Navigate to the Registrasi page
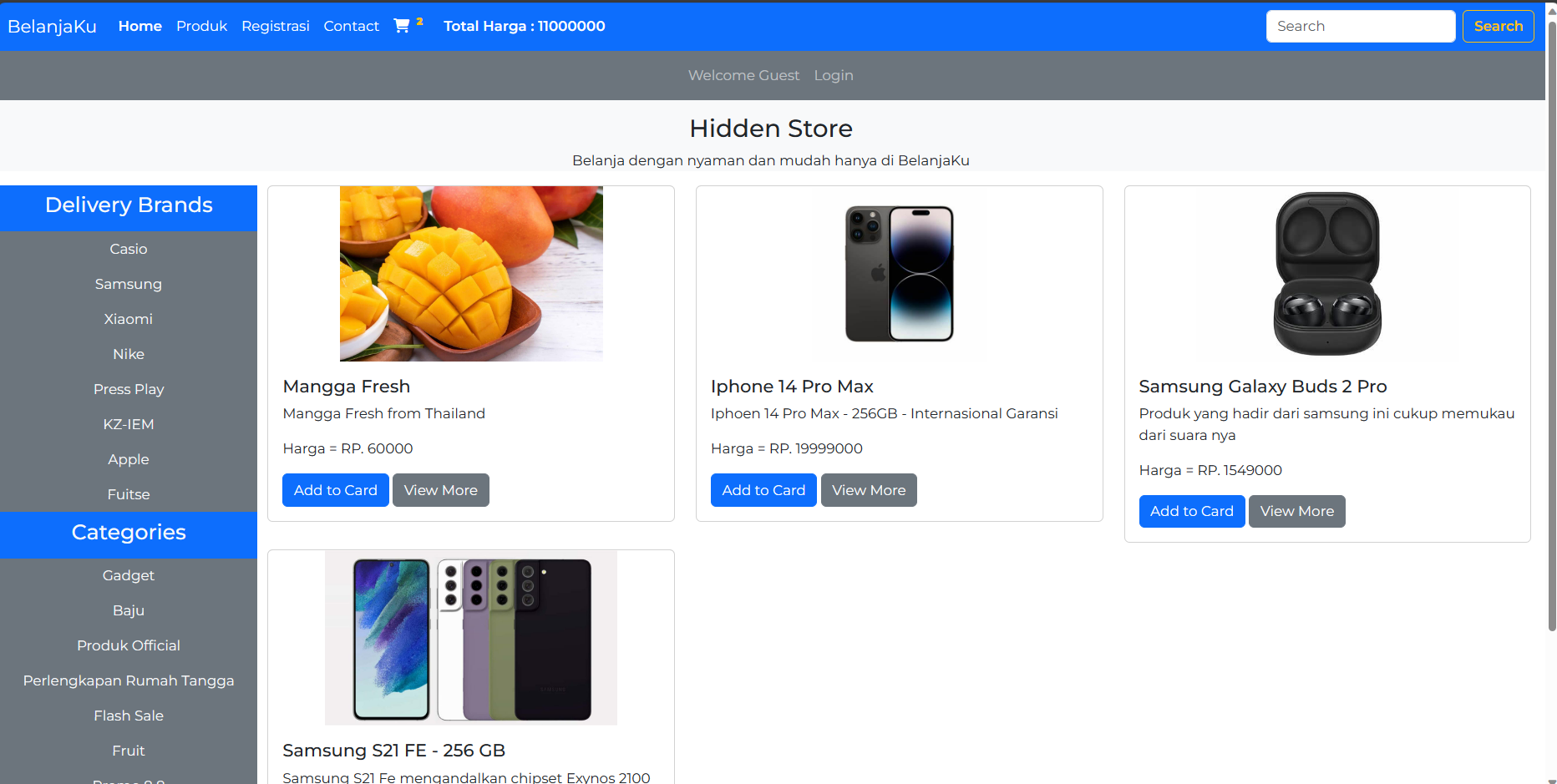This screenshot has height=784, width=1557. [x=276, y=26]
